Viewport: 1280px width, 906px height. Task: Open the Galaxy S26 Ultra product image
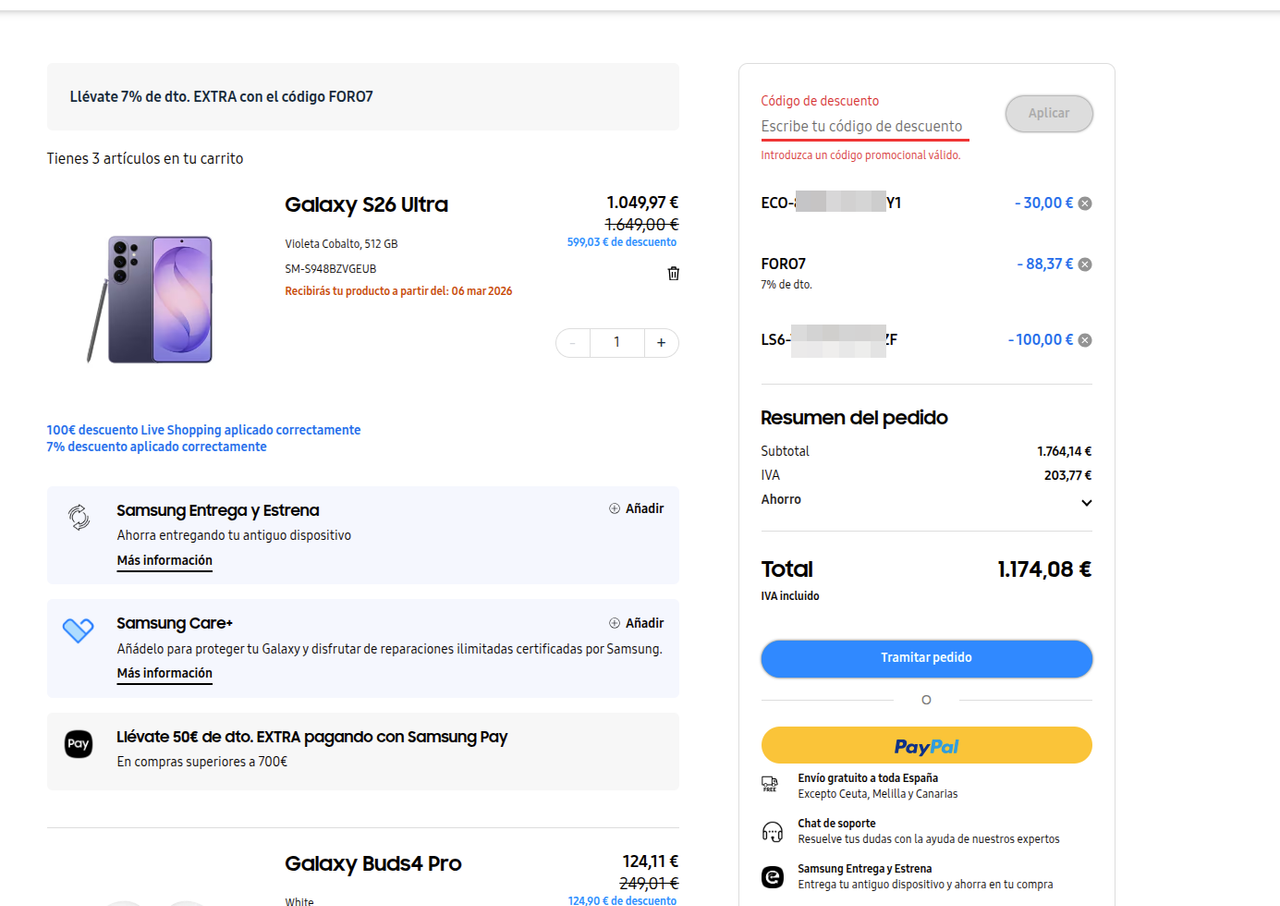(x=151, y=299)
